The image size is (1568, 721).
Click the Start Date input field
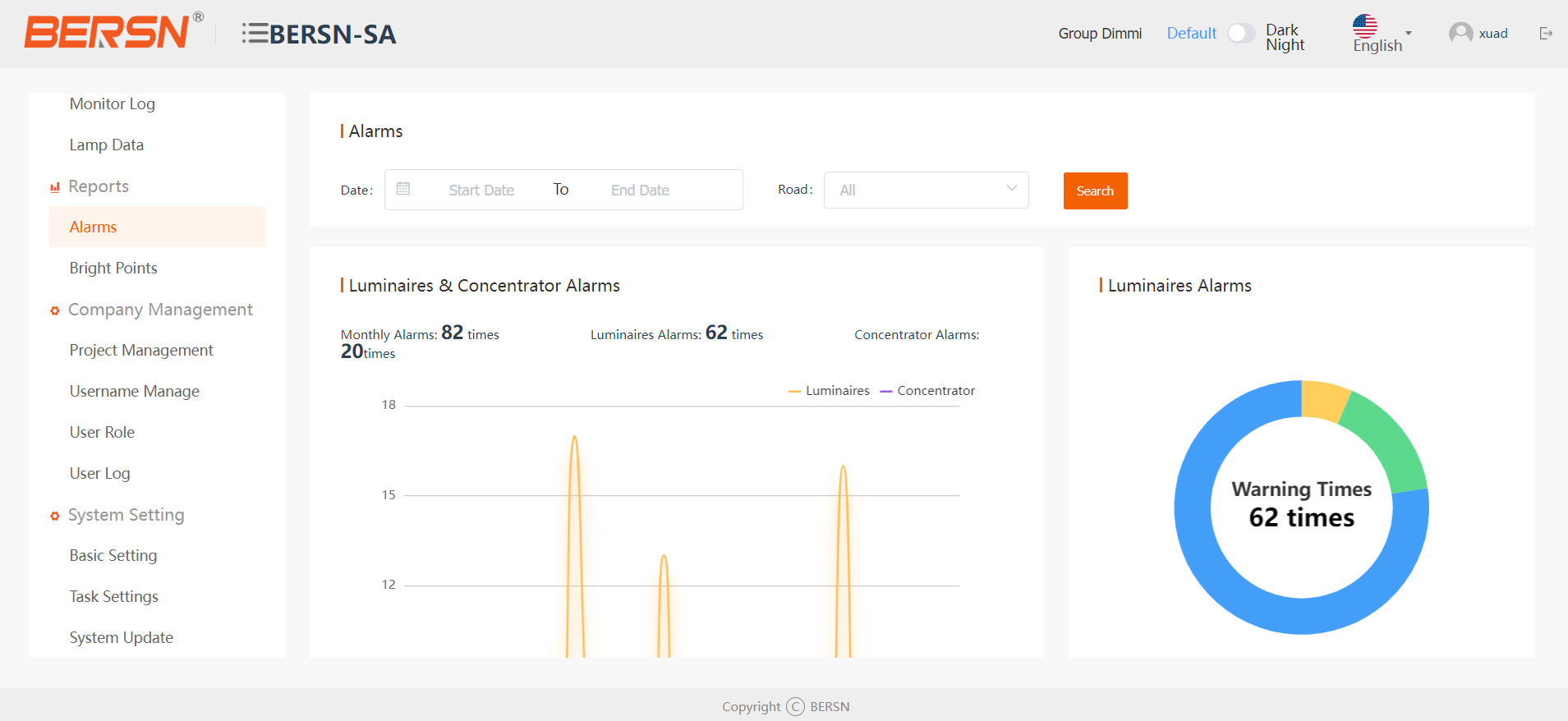(481, 191)
